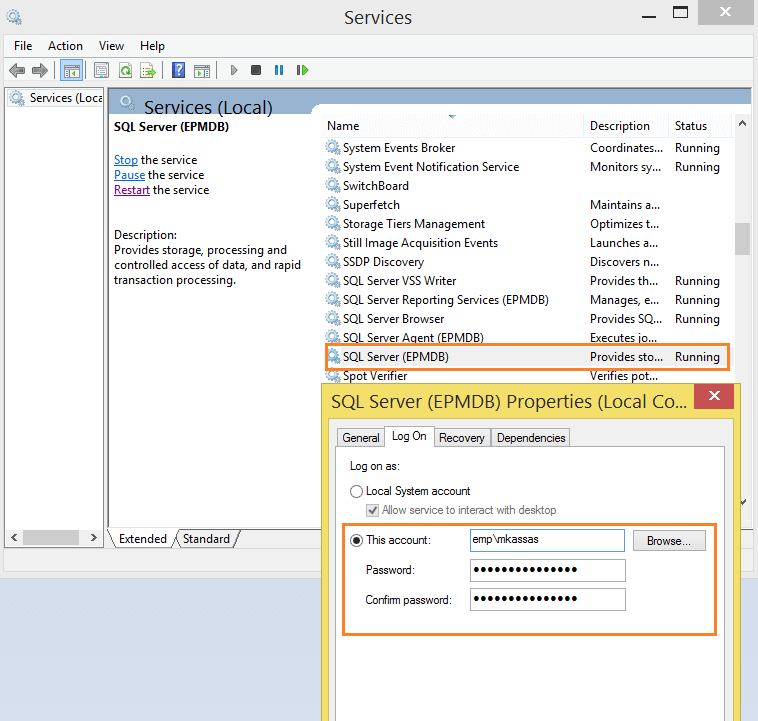Click the Confirm password input field

547,599
